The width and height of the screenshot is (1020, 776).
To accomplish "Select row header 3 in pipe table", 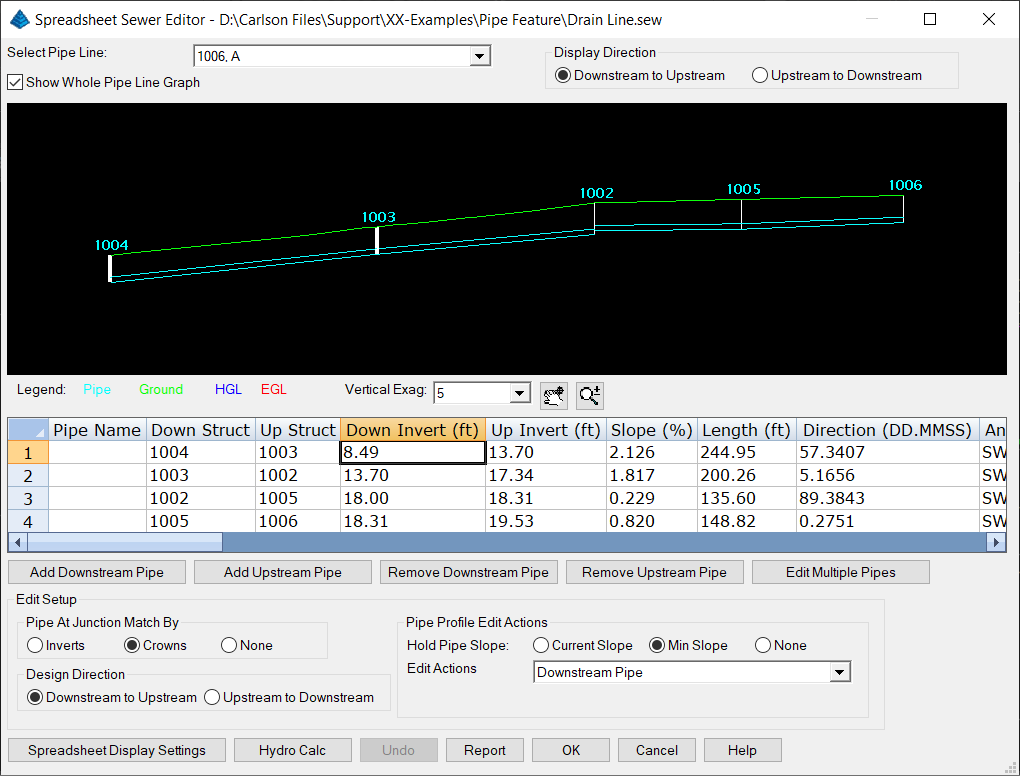I will (x=28, y=498).
